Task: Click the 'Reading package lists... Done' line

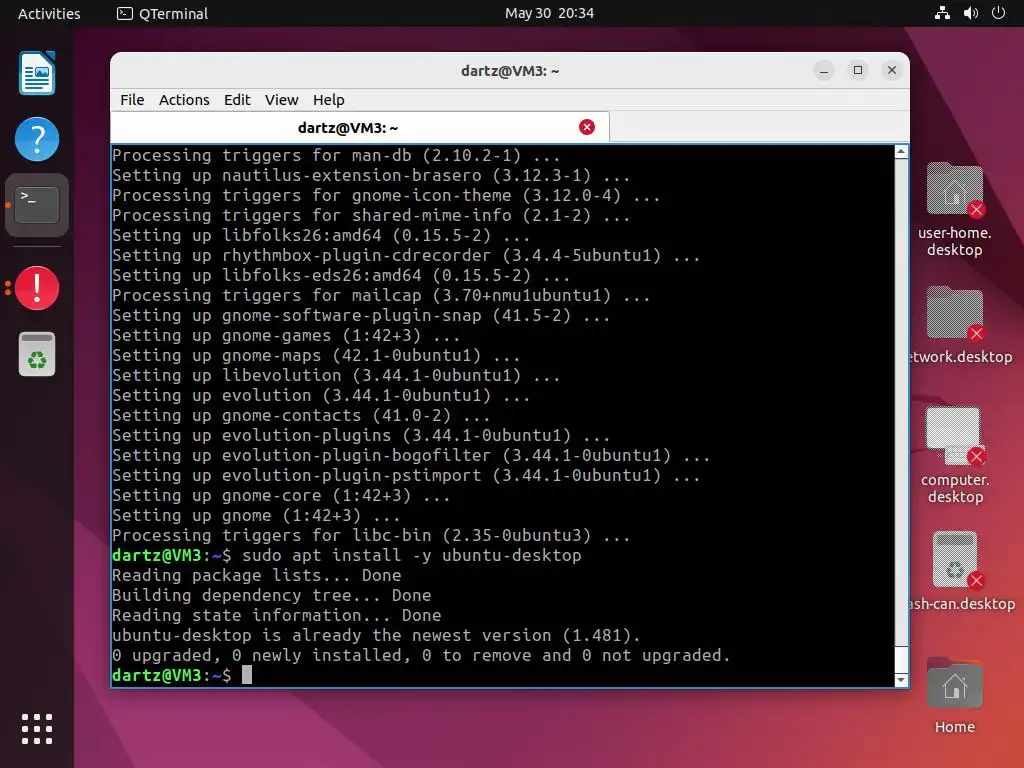Action: pyautogui.click(x=257, y=575)
